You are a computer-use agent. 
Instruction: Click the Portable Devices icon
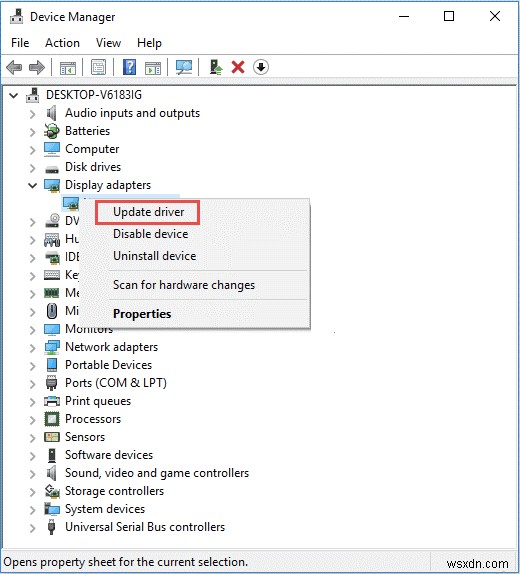coord(52,365)
